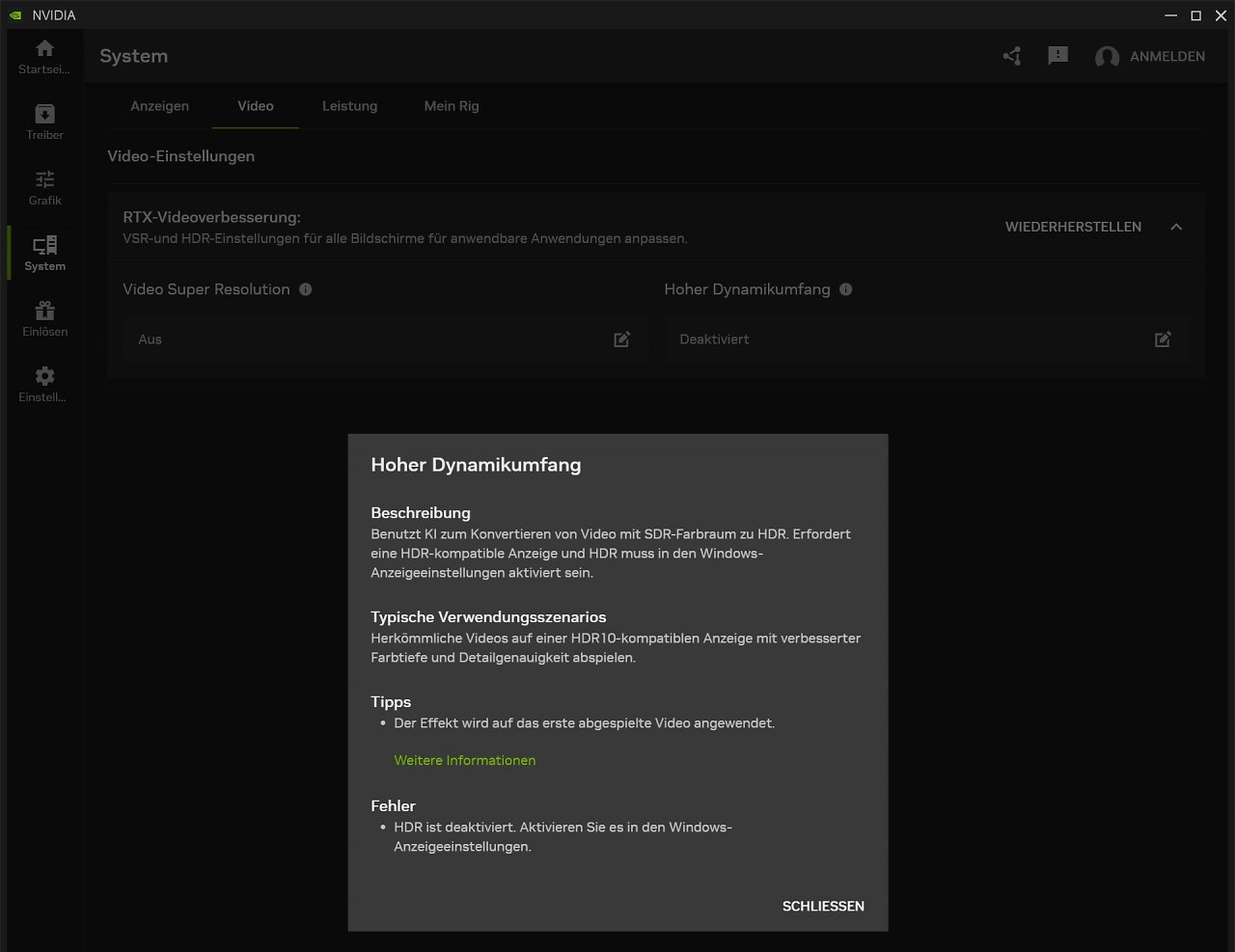This screenshot has height=952, width=1235.
Task: Click WIEDERHERSTELLEN to restore defaults
Action: coord(1073,227)
